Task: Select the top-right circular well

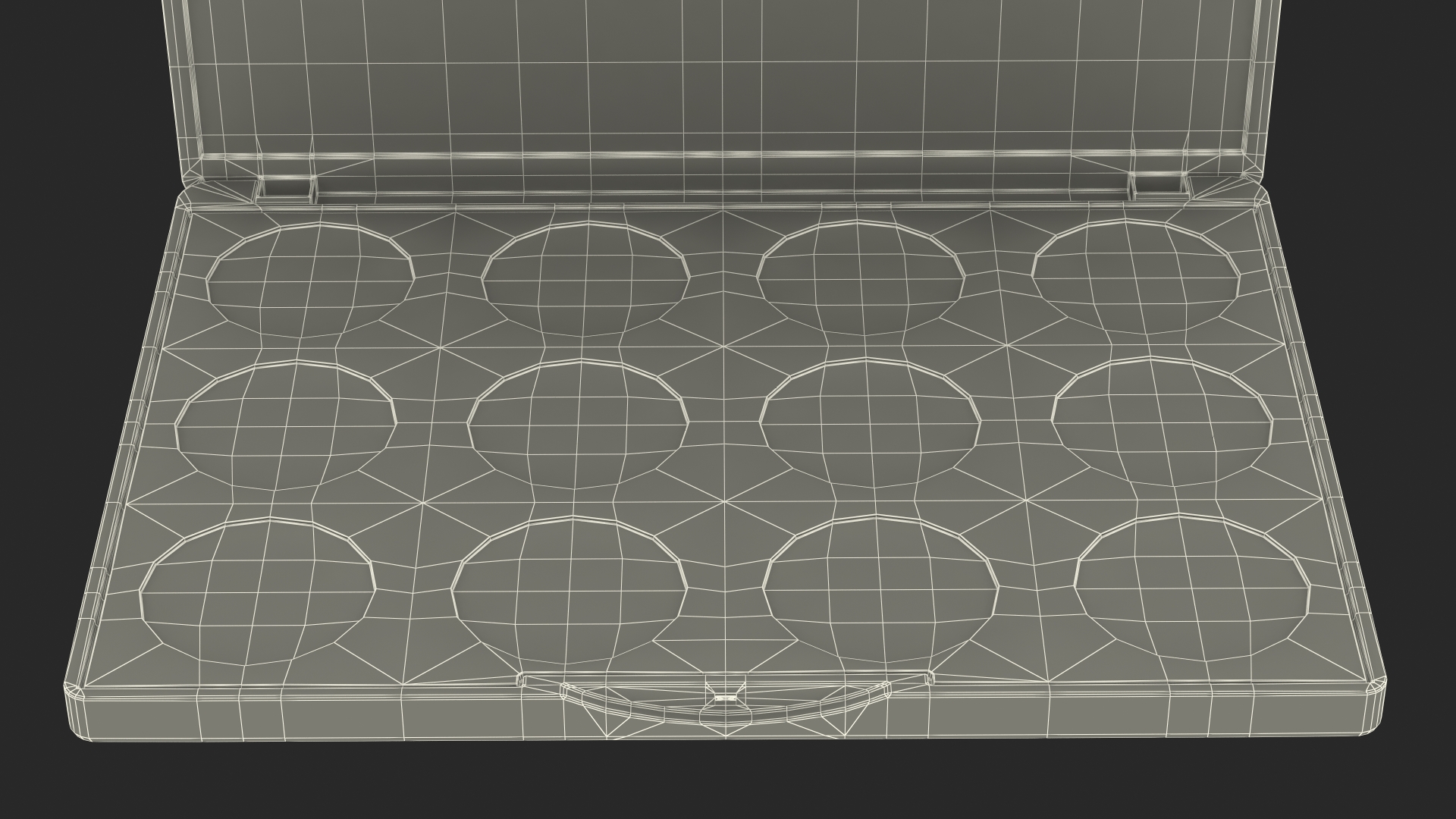Action: (1135, 275)
